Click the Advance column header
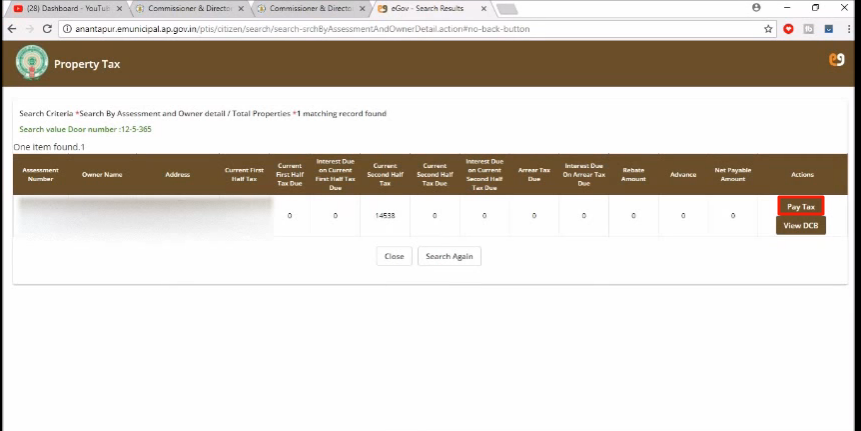 pyautogui.click(x=683, y=175)
